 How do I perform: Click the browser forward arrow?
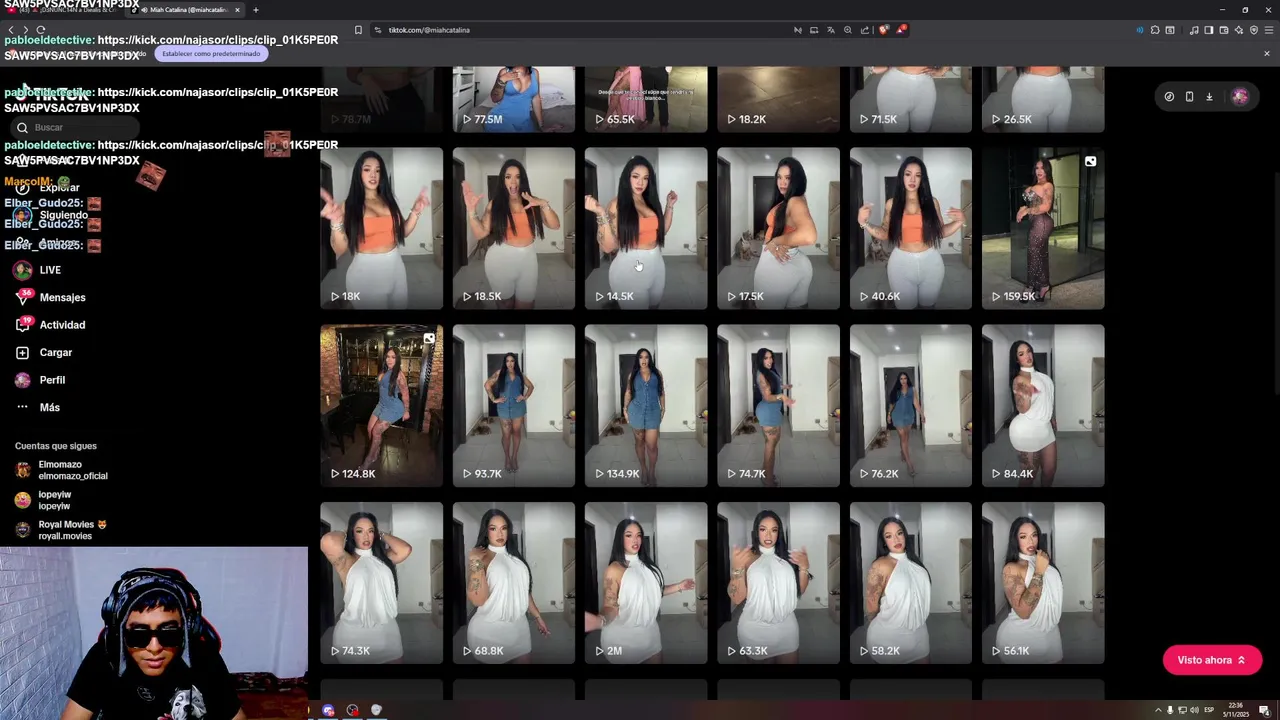click(25, 30)
